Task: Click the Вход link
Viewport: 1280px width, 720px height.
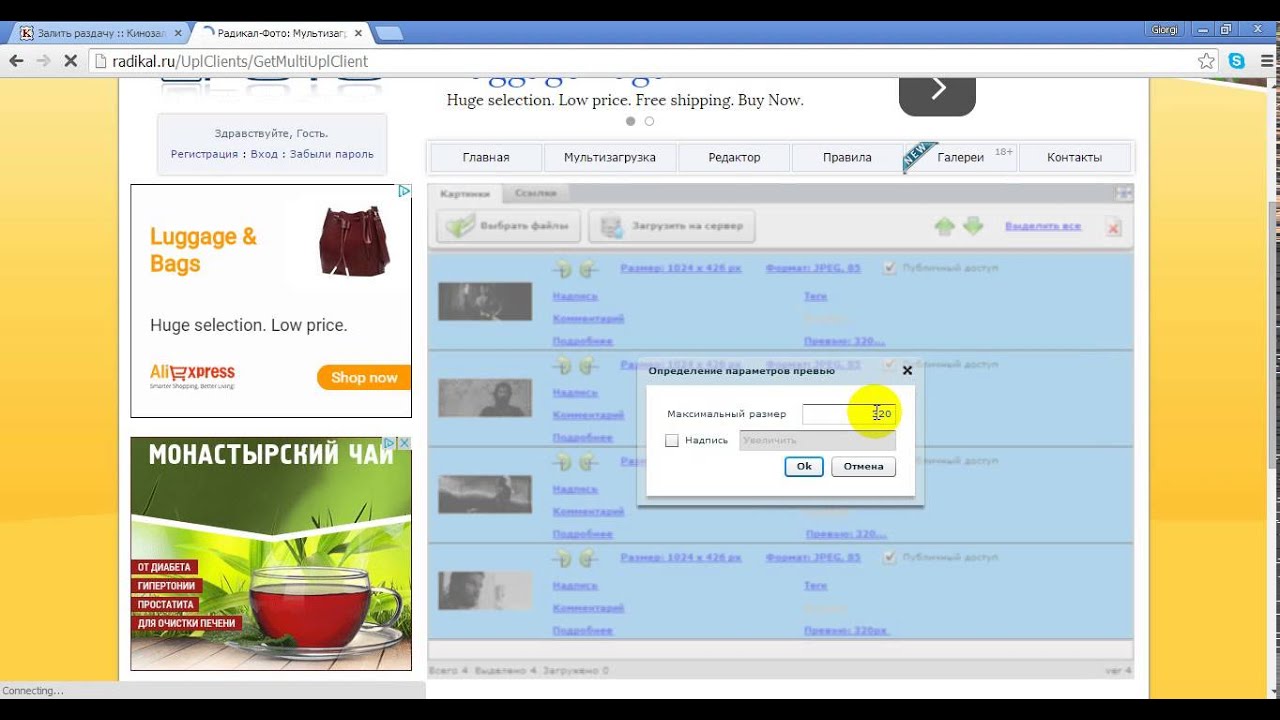Action: pos(264,154)
